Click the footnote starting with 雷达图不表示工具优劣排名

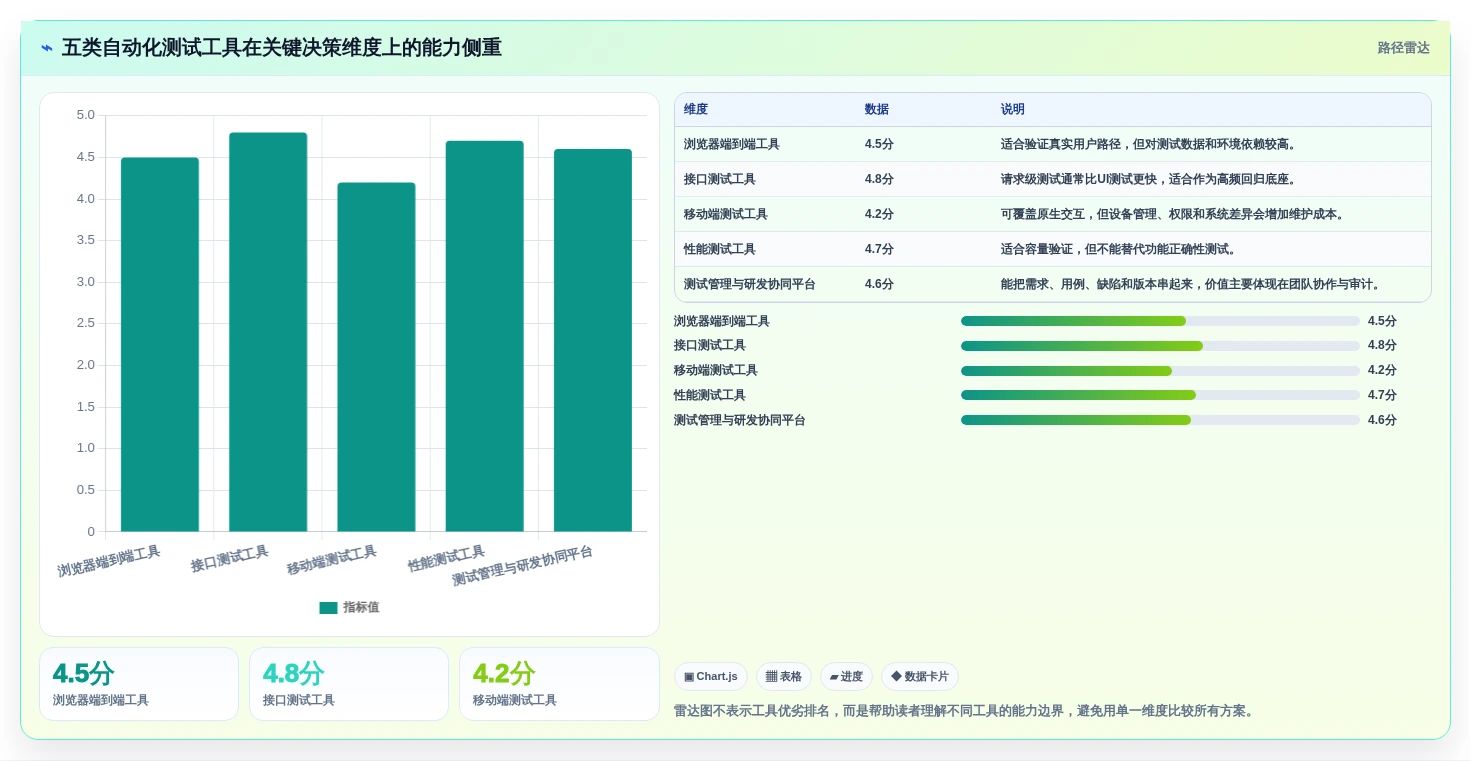click(967, 711)
